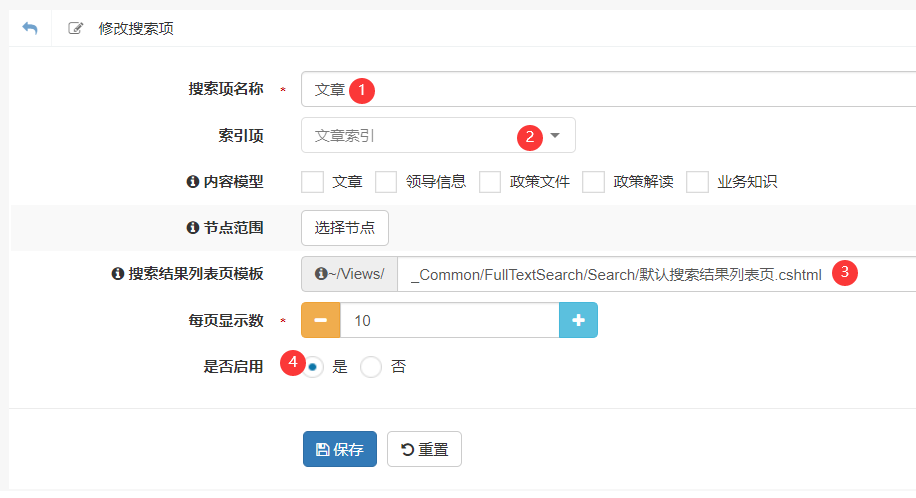Select the 是 radio button to enable
The height and width of the screenshot is (498, 916).
coord(314,367)
